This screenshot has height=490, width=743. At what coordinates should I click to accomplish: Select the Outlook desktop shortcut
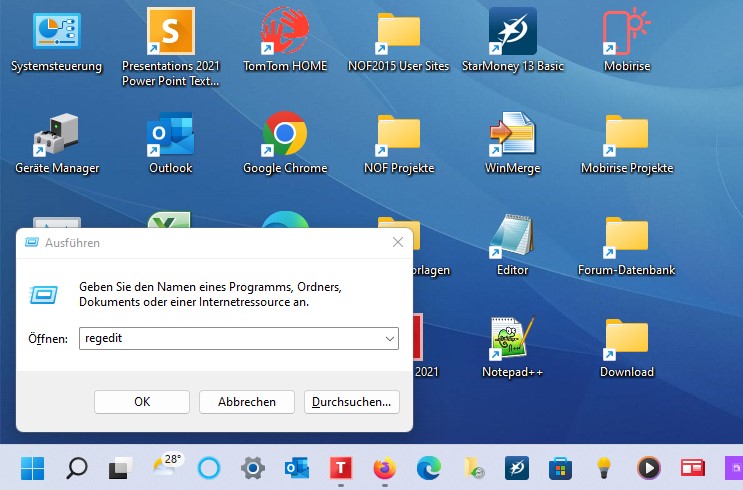[170, 133]
